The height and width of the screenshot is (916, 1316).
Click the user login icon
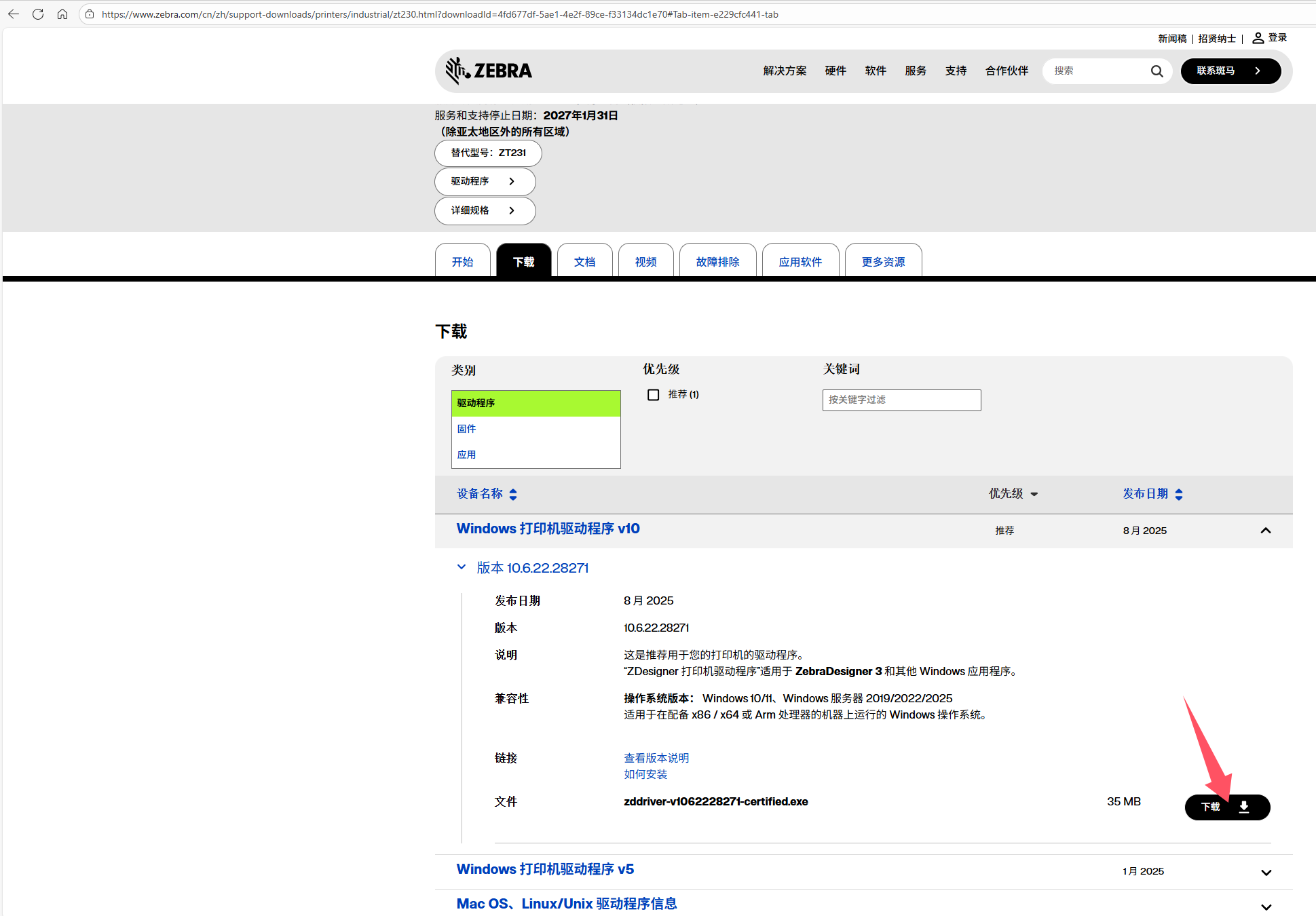point(1258,38)
